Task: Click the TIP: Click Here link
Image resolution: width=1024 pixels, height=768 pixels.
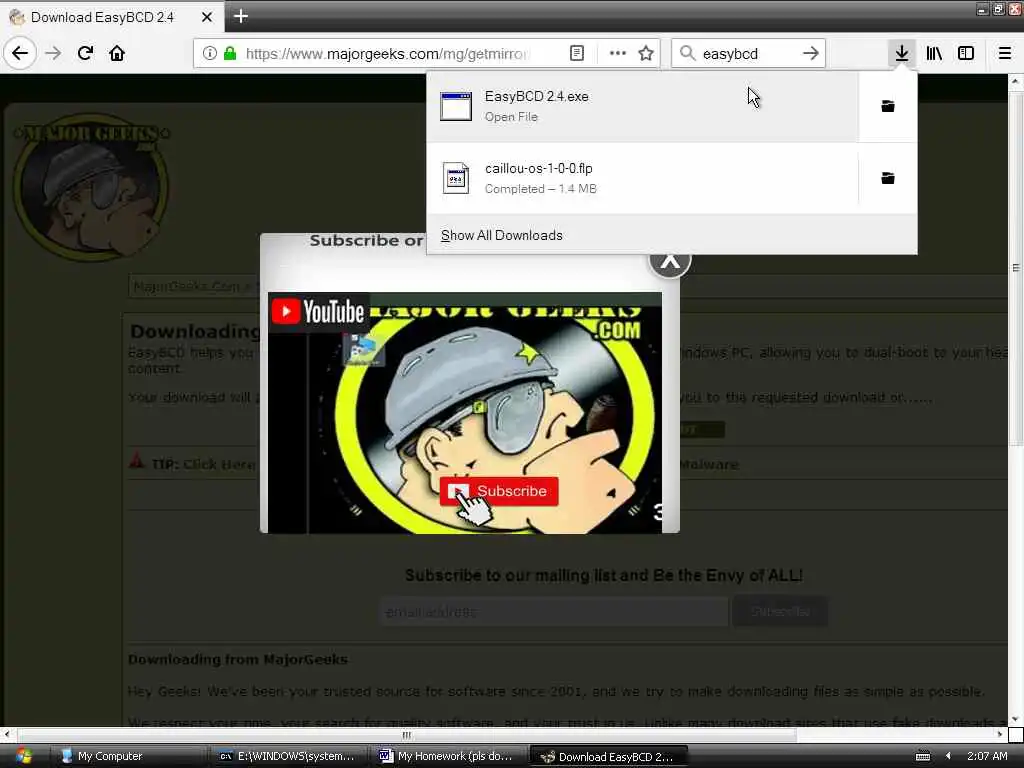Action: tap(204, 464)
